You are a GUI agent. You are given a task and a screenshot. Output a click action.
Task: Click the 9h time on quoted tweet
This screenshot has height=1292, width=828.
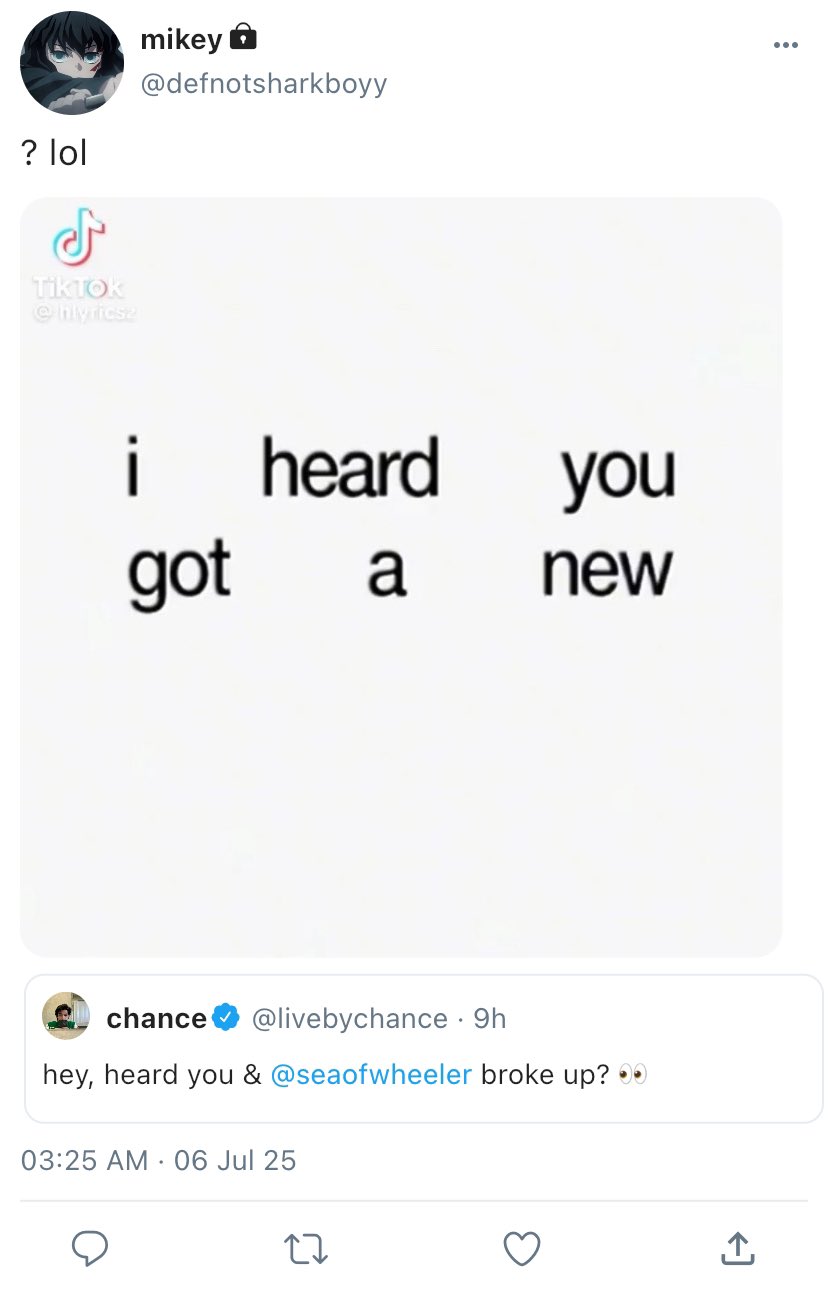(490, 1018)
